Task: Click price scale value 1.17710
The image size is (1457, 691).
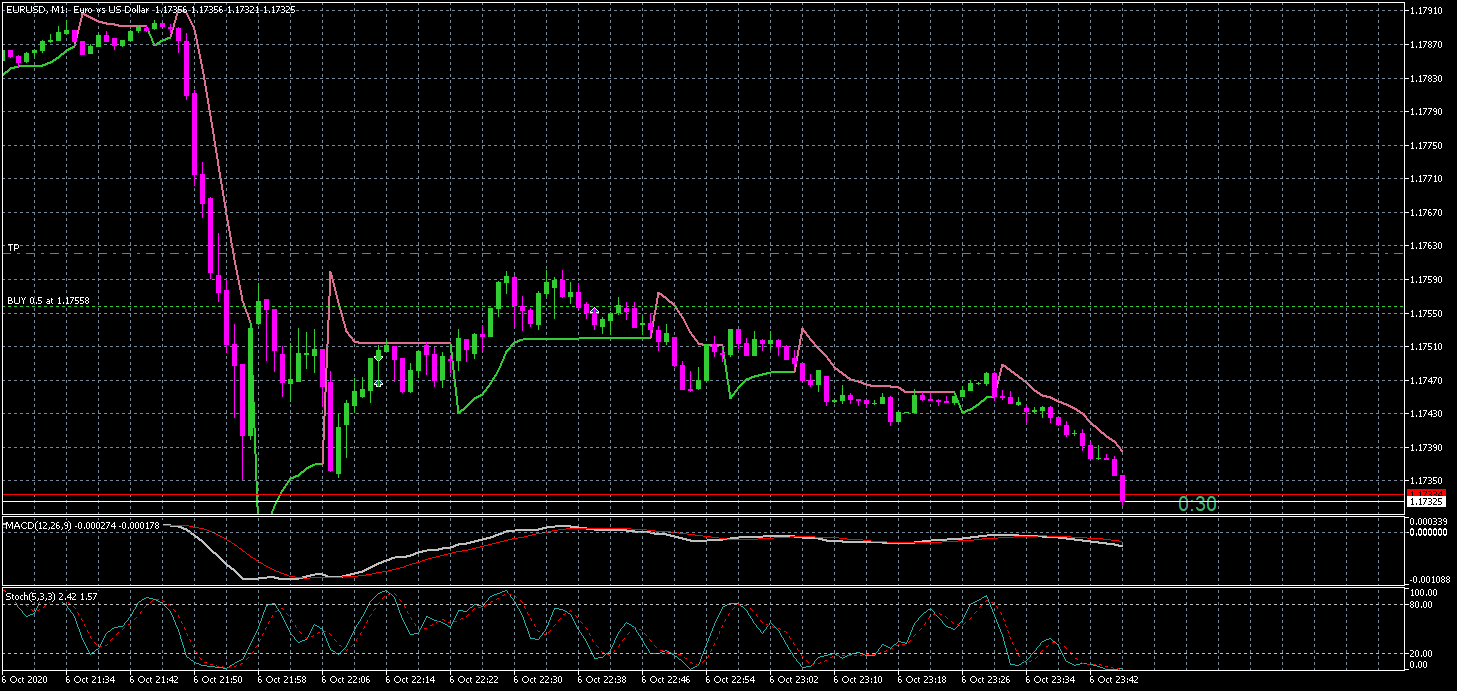Action: tap(1425, 179)
